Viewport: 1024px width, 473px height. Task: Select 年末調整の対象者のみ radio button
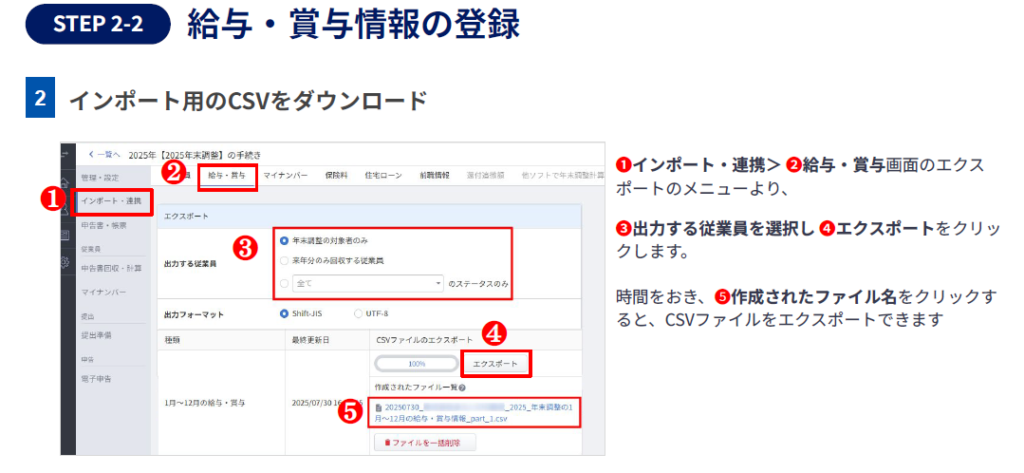(x=285, y=240)
